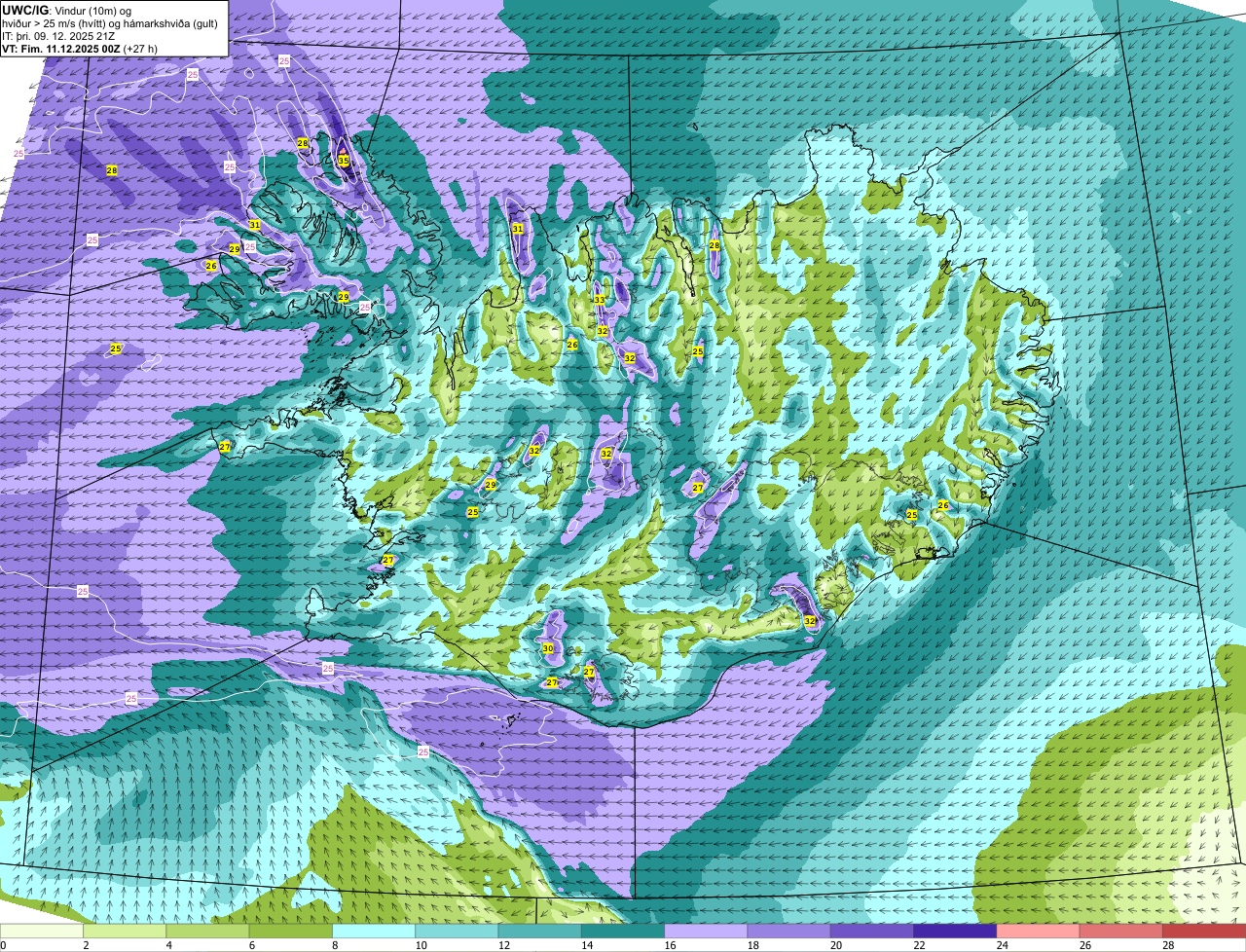Viewport: 1246px width, 952px height.
Task: Click the colour scale tick label '8'
Action: (x=334, y=945)
